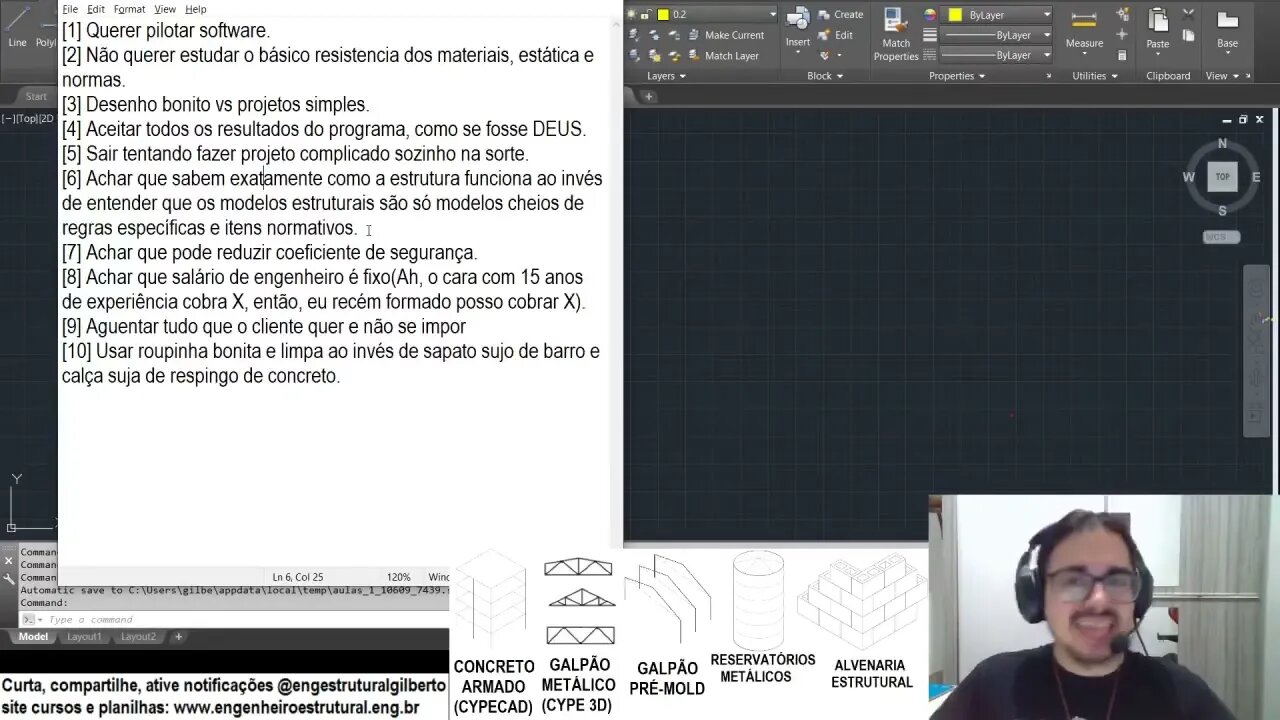Click the Copy Clip icon
Viewport: 1280px width, 720px height.
click(x=1187, y=36)
